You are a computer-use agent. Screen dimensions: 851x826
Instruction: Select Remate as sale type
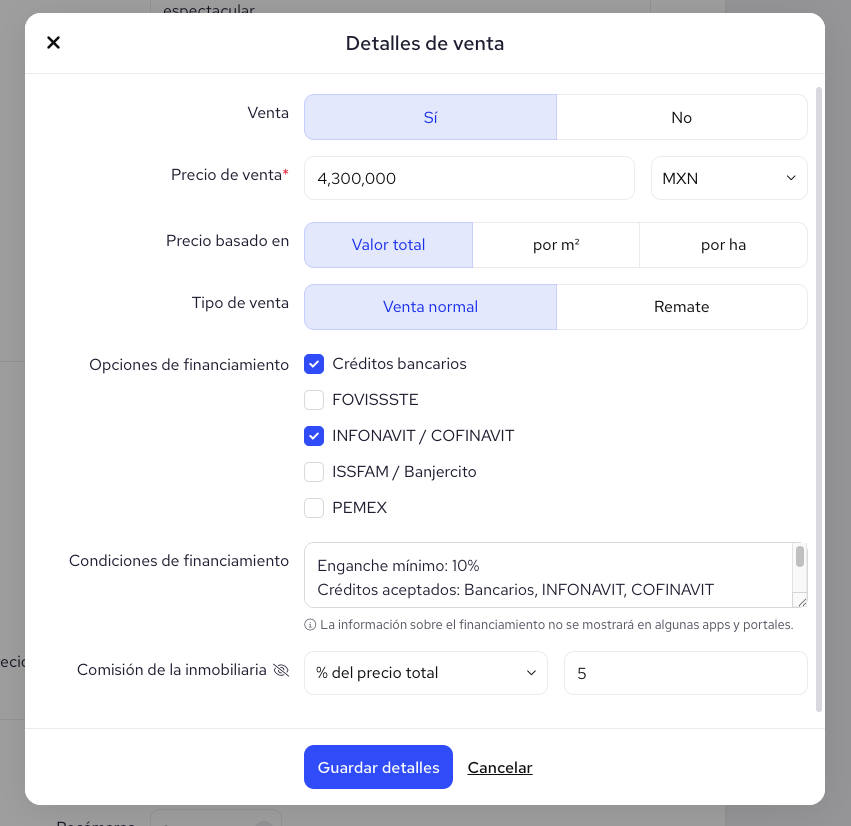(x=682, y=307)
